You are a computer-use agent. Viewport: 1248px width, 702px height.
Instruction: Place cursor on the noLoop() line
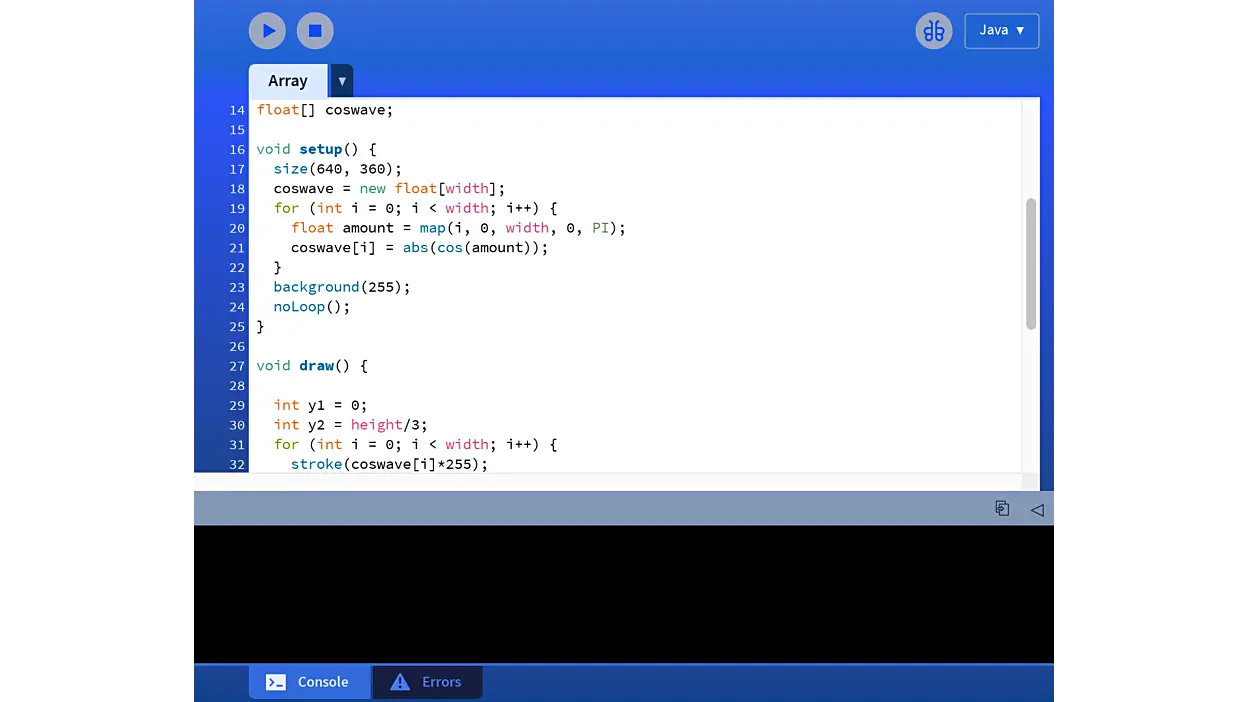pyautogui.click(x=312, y=307)
